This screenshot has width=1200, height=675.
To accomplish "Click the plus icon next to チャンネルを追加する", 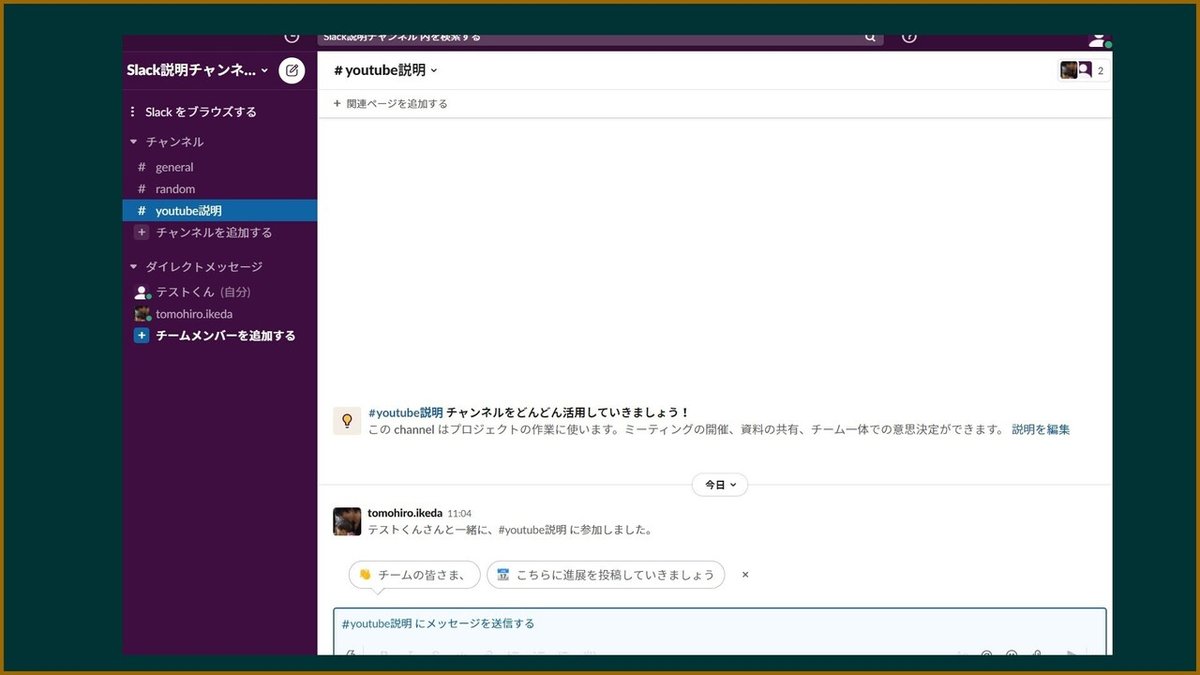I will (x=141, y=231).
